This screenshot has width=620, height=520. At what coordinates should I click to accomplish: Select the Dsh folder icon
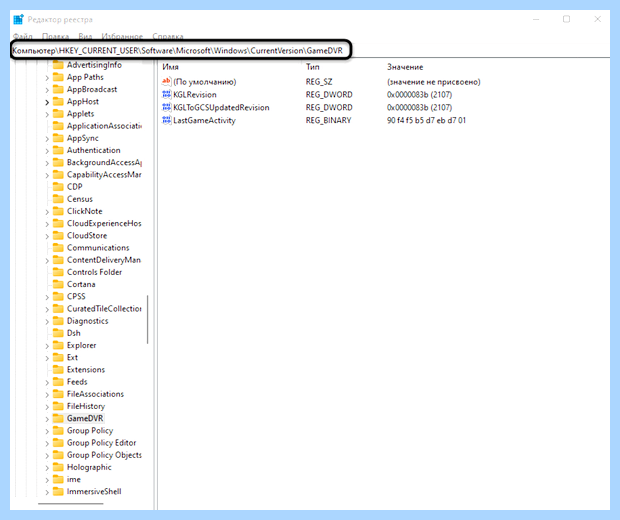click(x=58, y=333)
